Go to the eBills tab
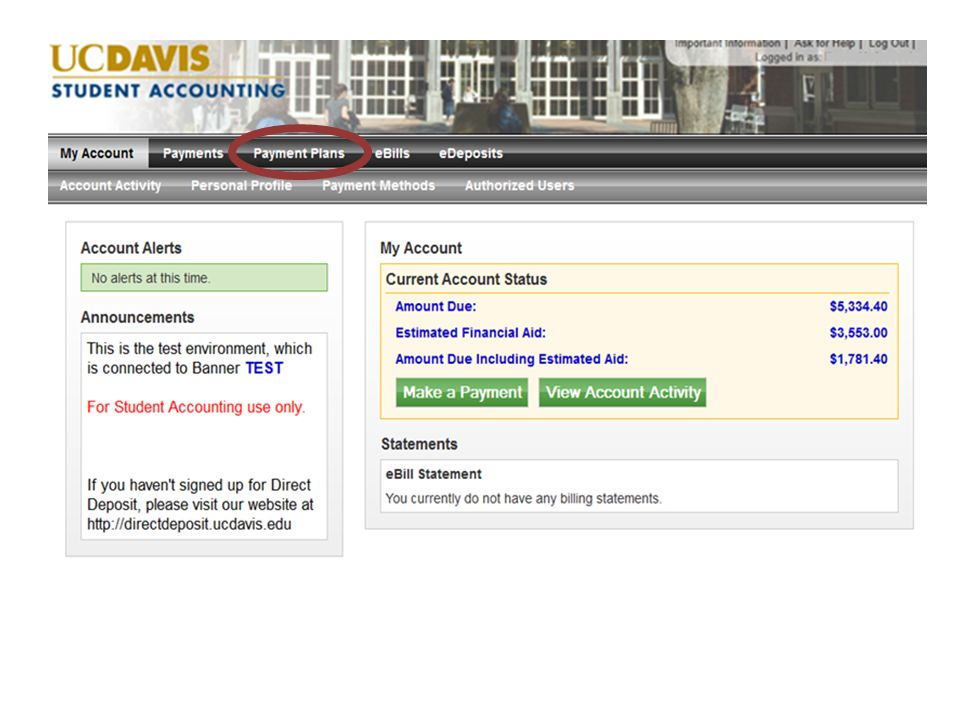The height and width of the screenshot is (720, 960). [392, 153]
